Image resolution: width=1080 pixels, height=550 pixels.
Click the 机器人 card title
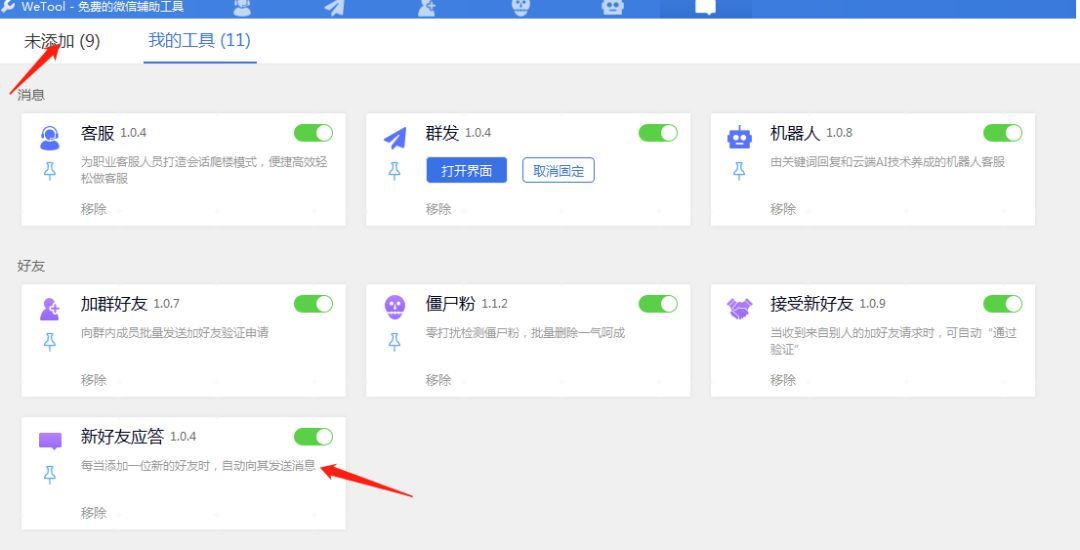pyautogui.click(x=795, y=133)
